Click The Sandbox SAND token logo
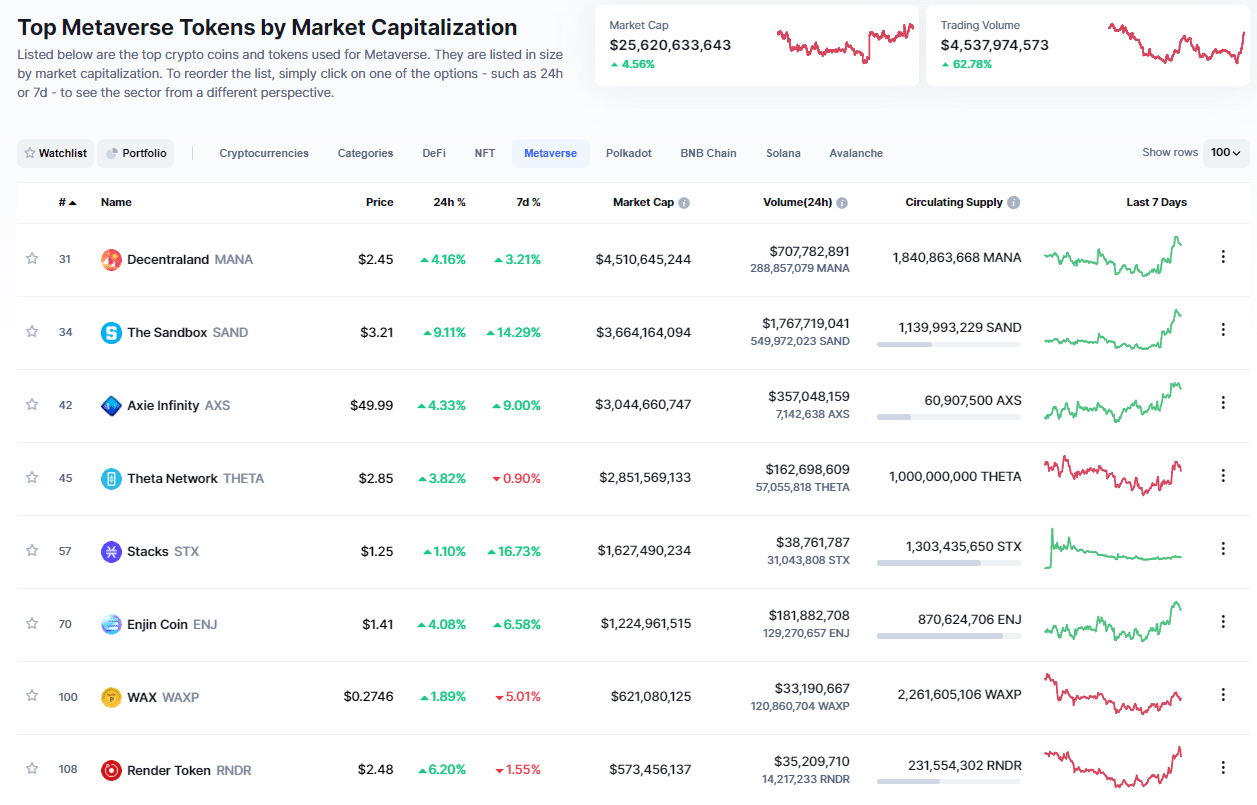Viewport: 1257px width, 805px height. [110, 331]
